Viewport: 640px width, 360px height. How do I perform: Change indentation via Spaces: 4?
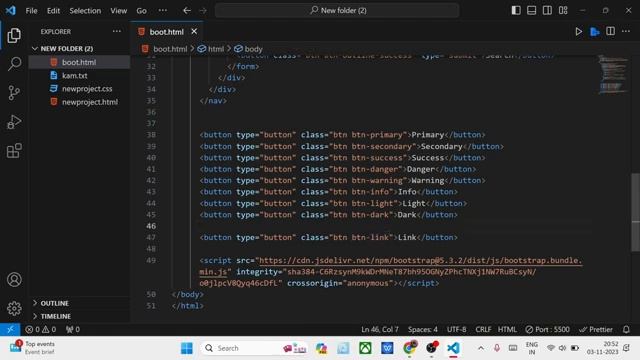tap(422, 329)
